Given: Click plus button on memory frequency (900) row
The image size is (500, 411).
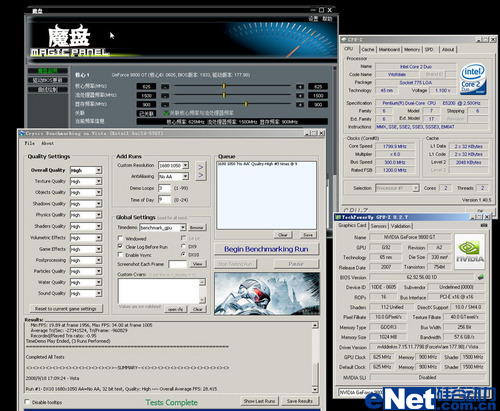Looking at the screenshot, I should (x=300, y=105).
